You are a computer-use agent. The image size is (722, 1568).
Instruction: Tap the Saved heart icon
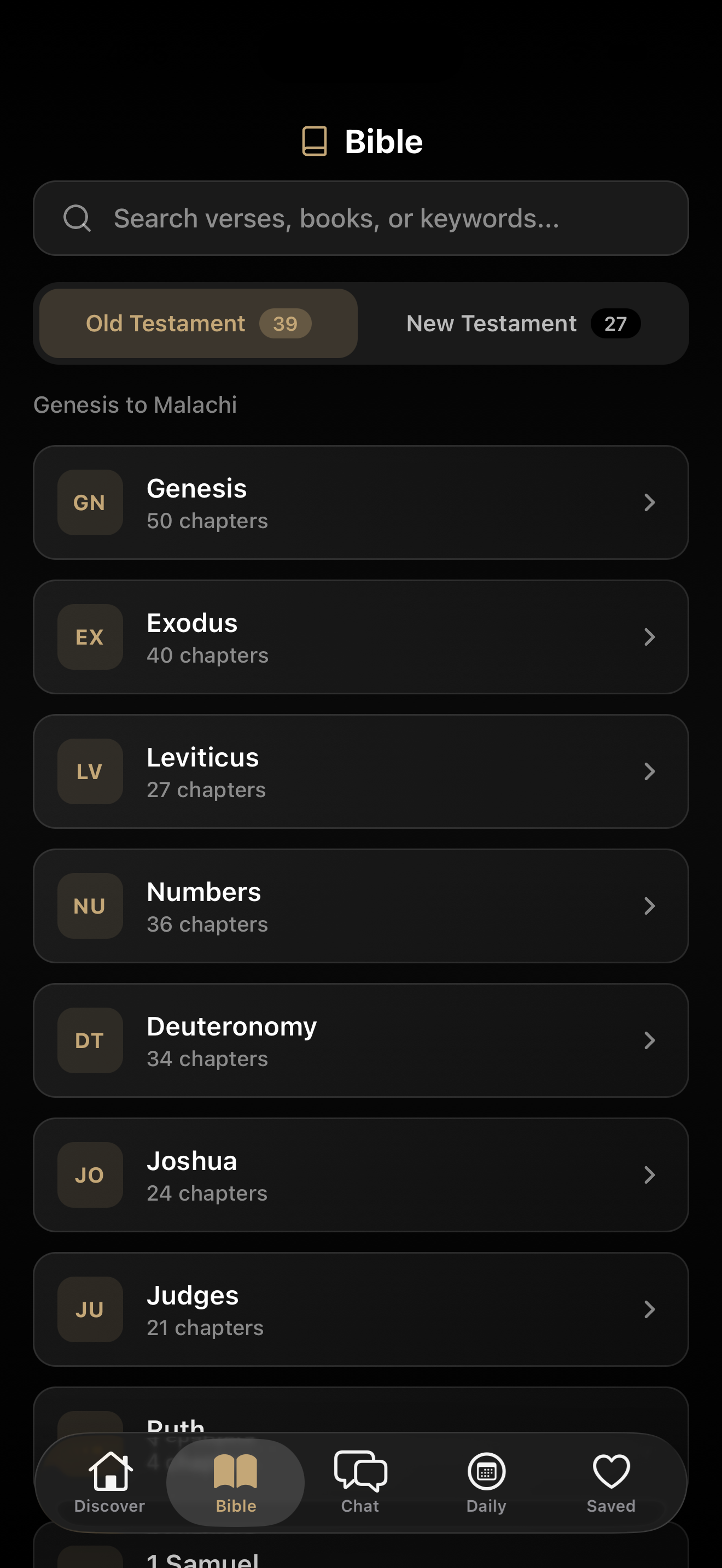[x=610, y=1472]
